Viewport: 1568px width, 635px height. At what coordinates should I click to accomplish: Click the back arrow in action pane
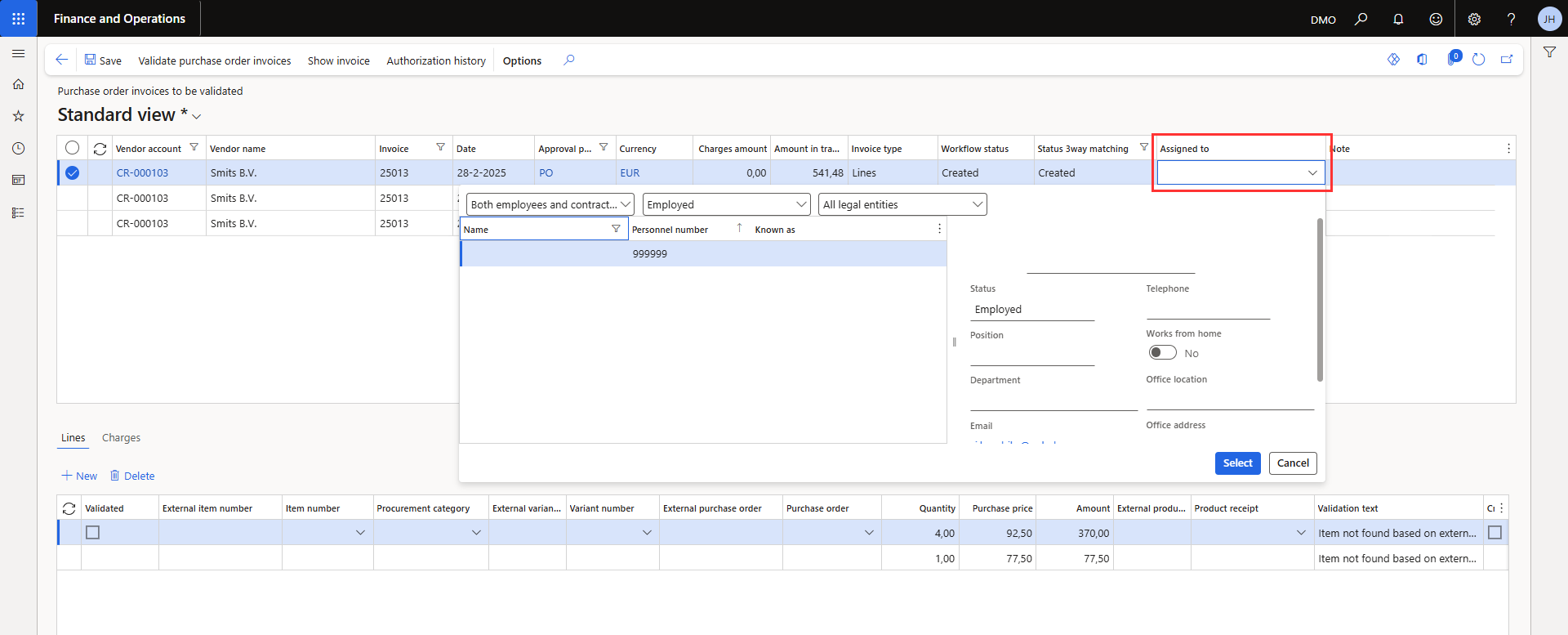click(61, 60)
